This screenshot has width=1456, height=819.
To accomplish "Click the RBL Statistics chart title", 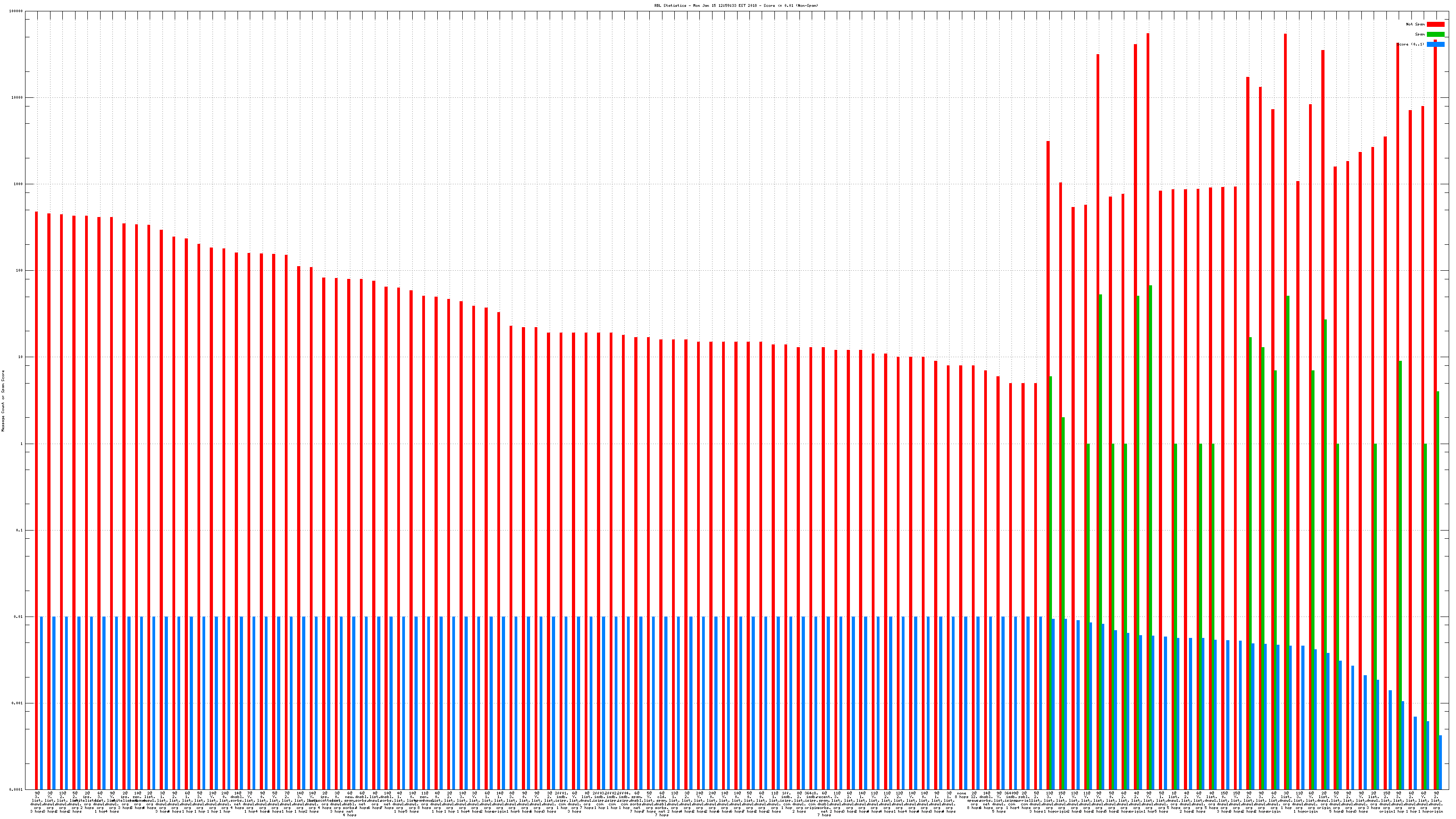I will (736, 5).
